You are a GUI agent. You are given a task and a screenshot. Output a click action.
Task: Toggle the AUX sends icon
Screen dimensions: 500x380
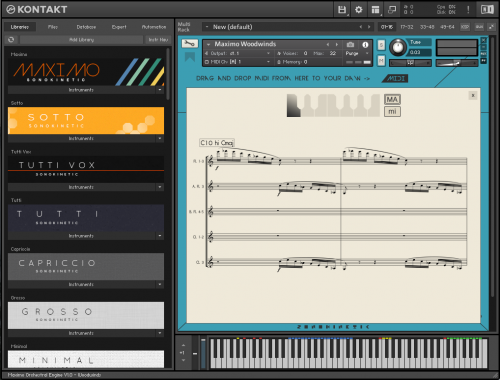[484, 54]
